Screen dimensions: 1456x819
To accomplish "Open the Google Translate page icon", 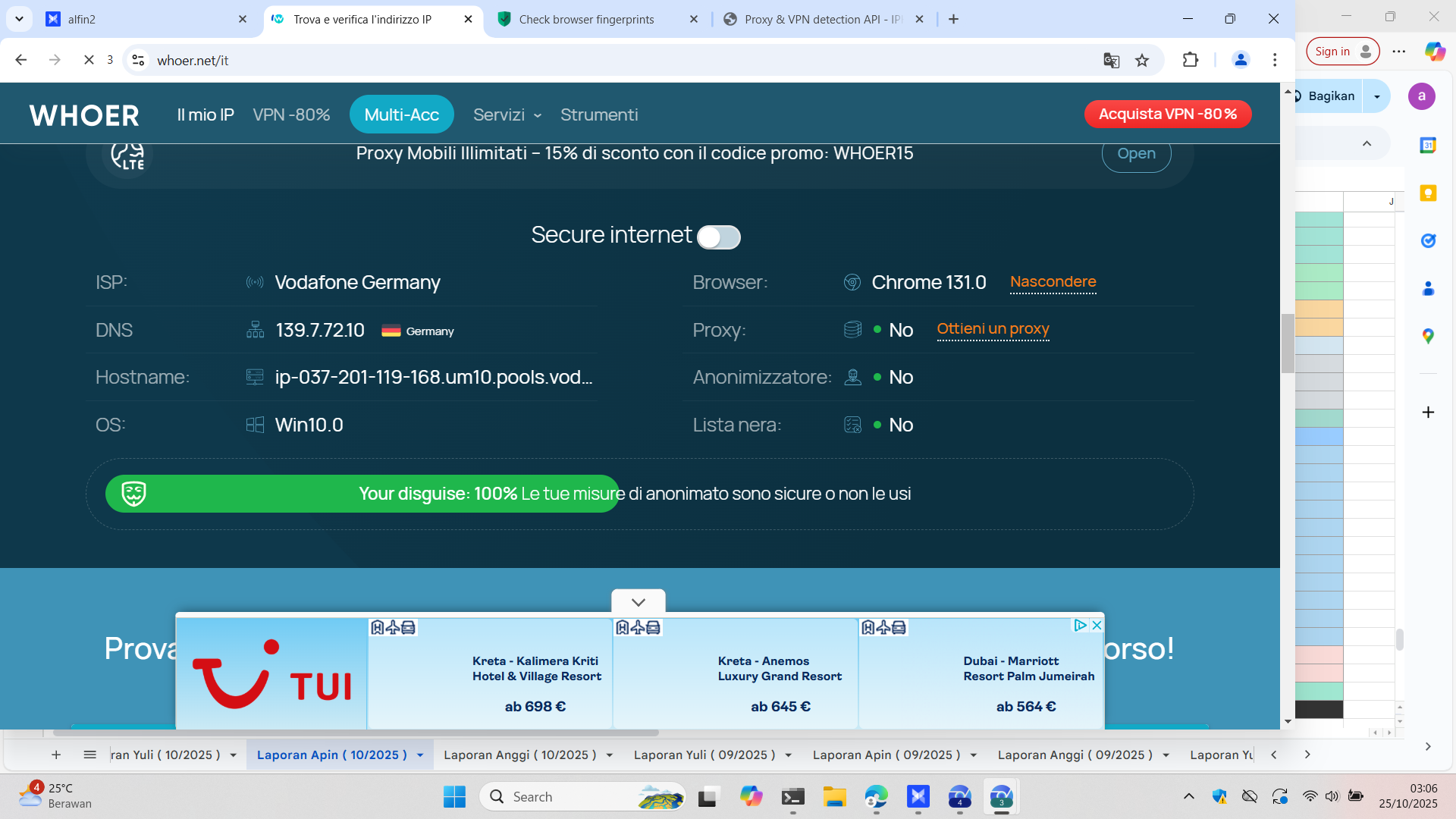I will tap(1111, 61).
